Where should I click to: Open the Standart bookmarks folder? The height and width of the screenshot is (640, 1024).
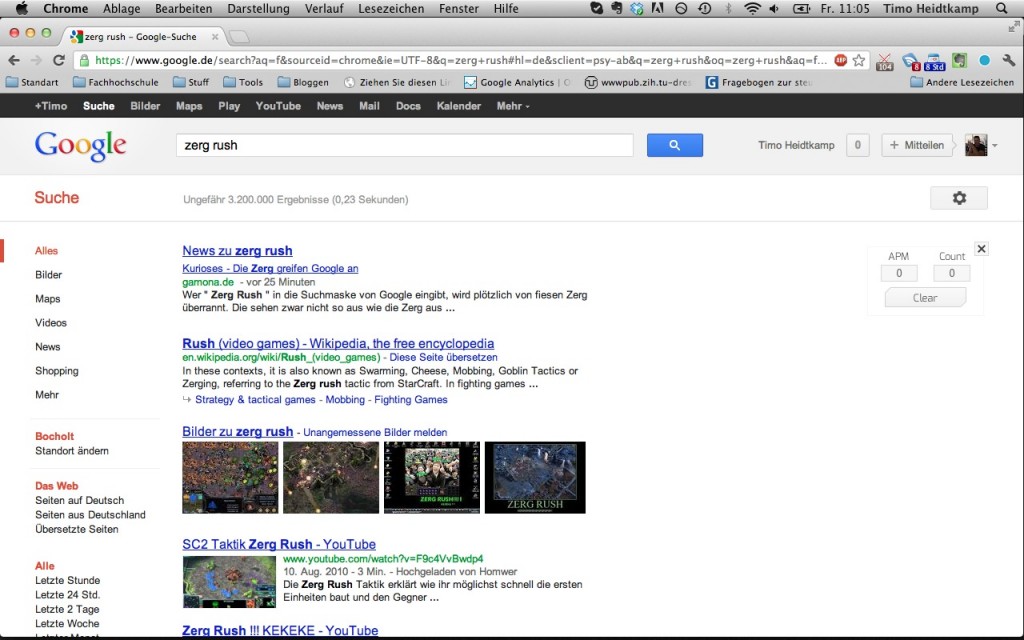tap(31, 82)
